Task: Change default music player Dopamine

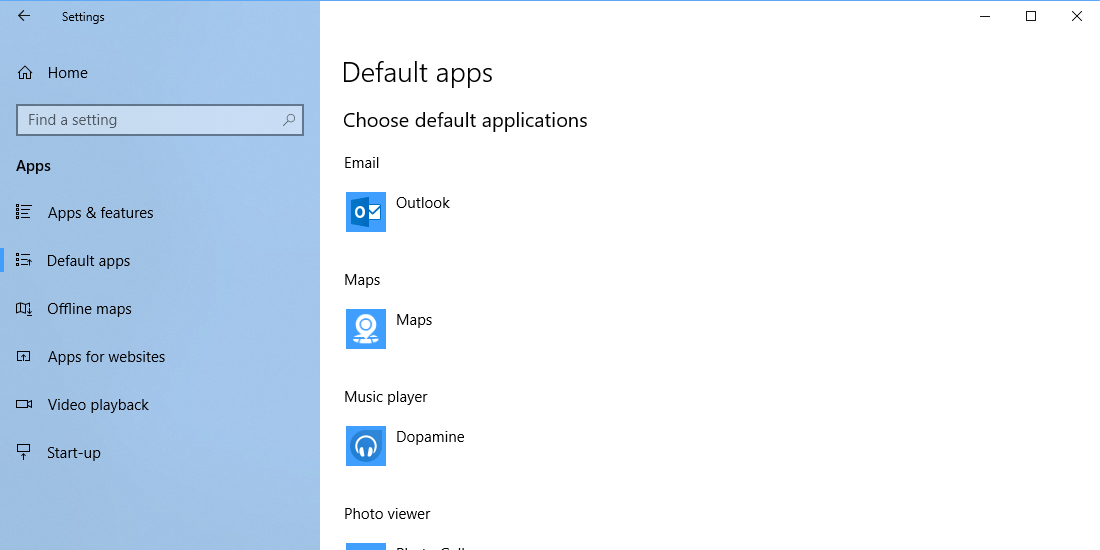Action: click(x=430, y=437)
